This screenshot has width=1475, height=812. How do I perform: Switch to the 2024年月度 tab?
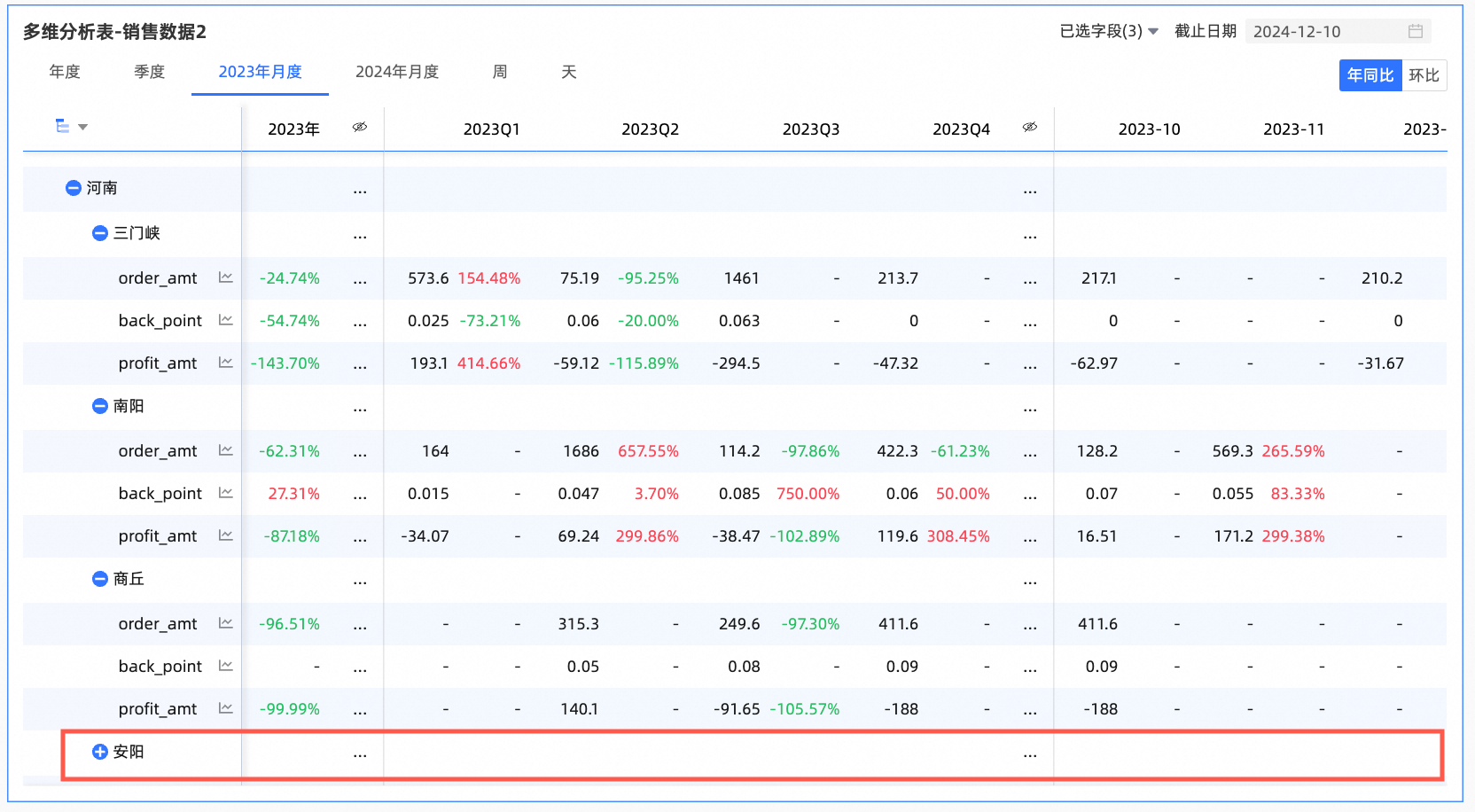[397, 72]
